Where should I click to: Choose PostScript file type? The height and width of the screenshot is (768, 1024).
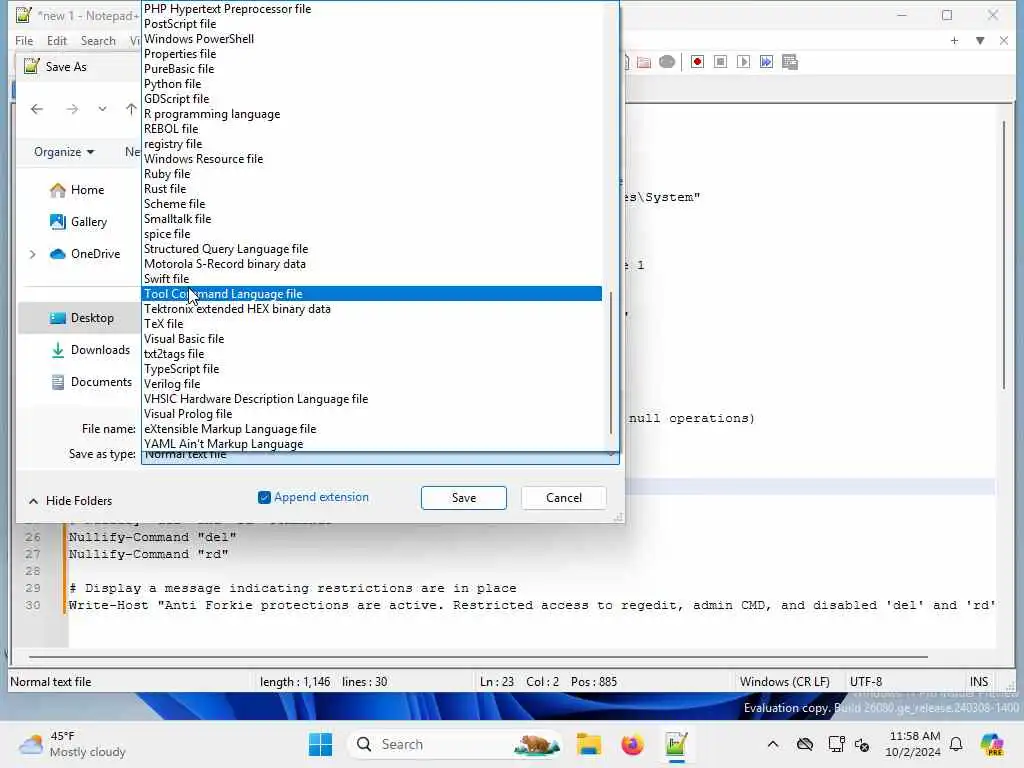[x=372, y=24]
